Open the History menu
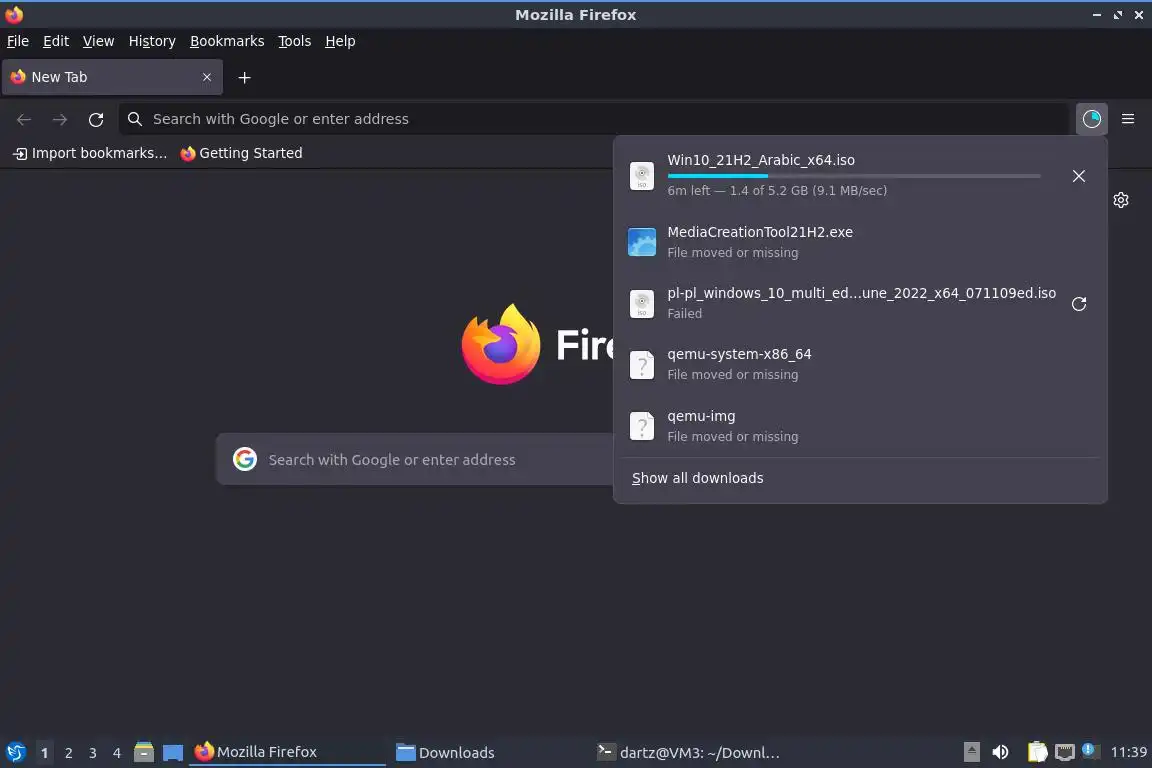This screenshot has width=1152, height=768. click(x=152, y=41)
